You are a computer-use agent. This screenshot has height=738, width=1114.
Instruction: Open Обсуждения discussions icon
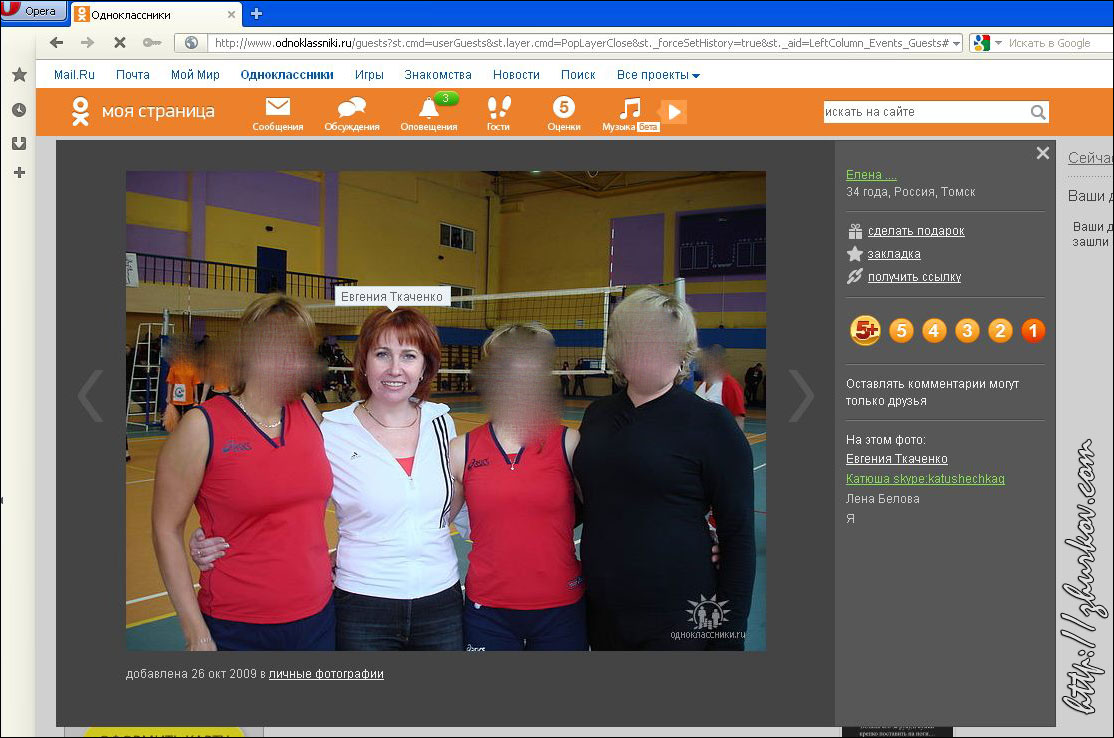[x=352, y=108]
